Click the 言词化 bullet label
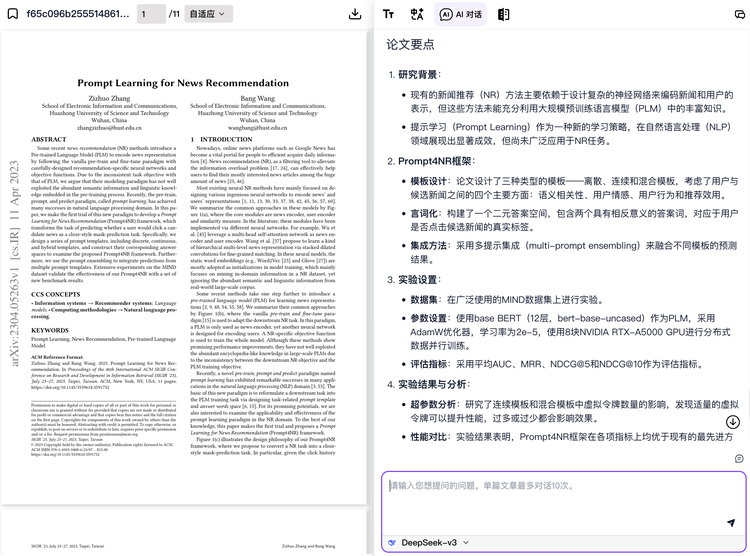Image resolution: width=750 pixels, height=556 pixels. tap(424, 213)
